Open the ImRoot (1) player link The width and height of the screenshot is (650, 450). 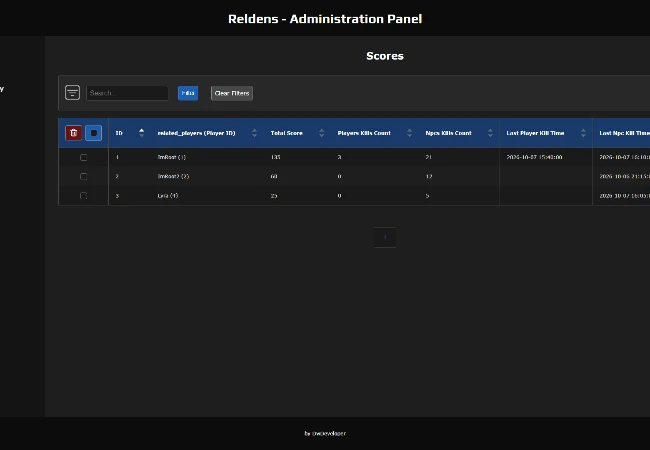[x=172, y=157]
